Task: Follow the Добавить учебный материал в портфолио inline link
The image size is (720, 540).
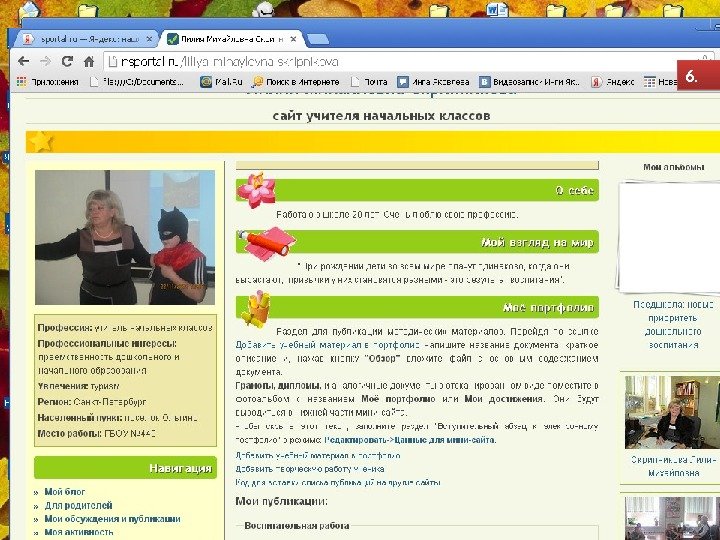Action: [x=328, y=345]
